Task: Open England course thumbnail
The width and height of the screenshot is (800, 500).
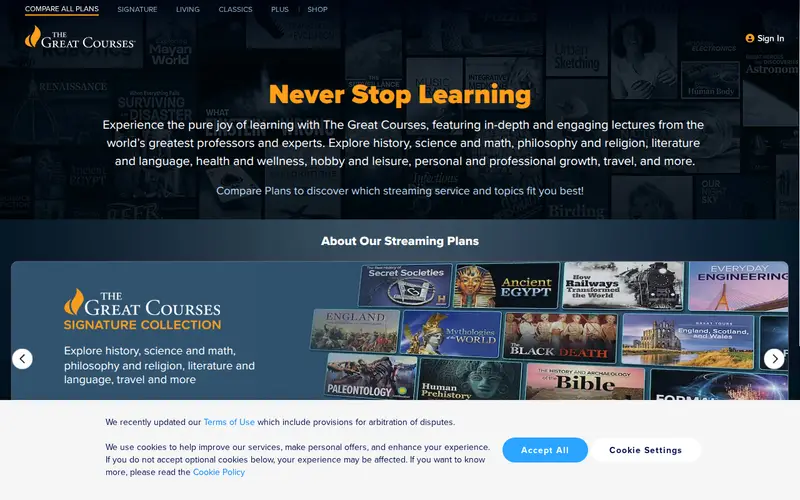Action: point(355,331)
